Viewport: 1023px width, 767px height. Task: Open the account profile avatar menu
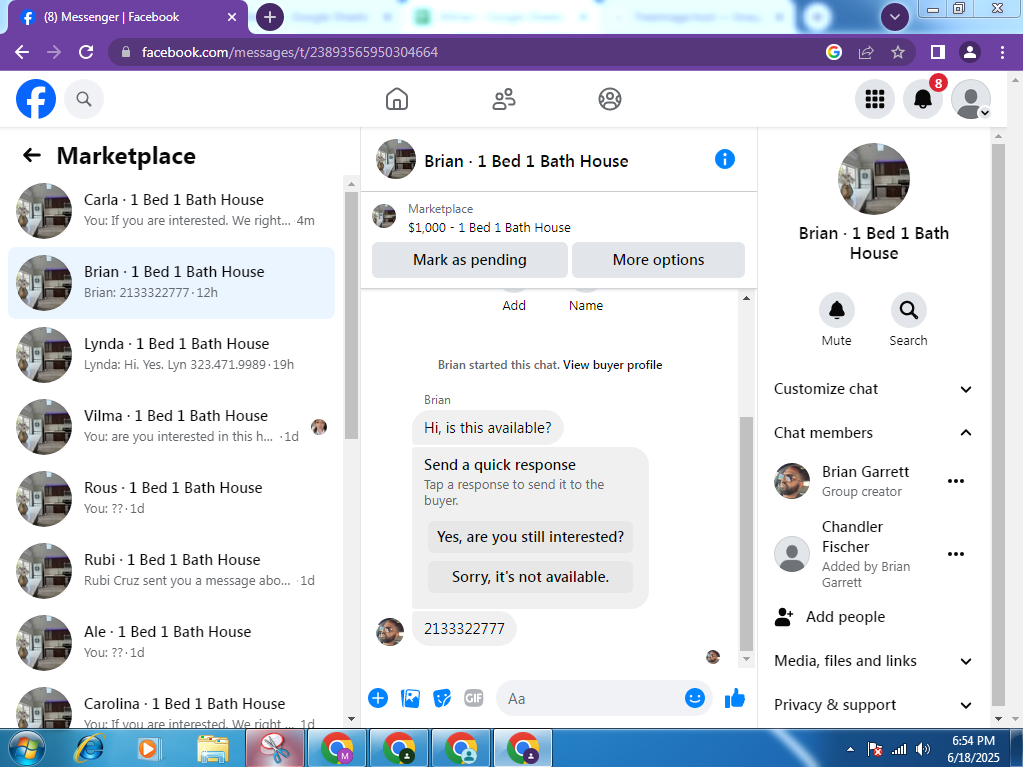pyautogui.click(x=971, y=99)
